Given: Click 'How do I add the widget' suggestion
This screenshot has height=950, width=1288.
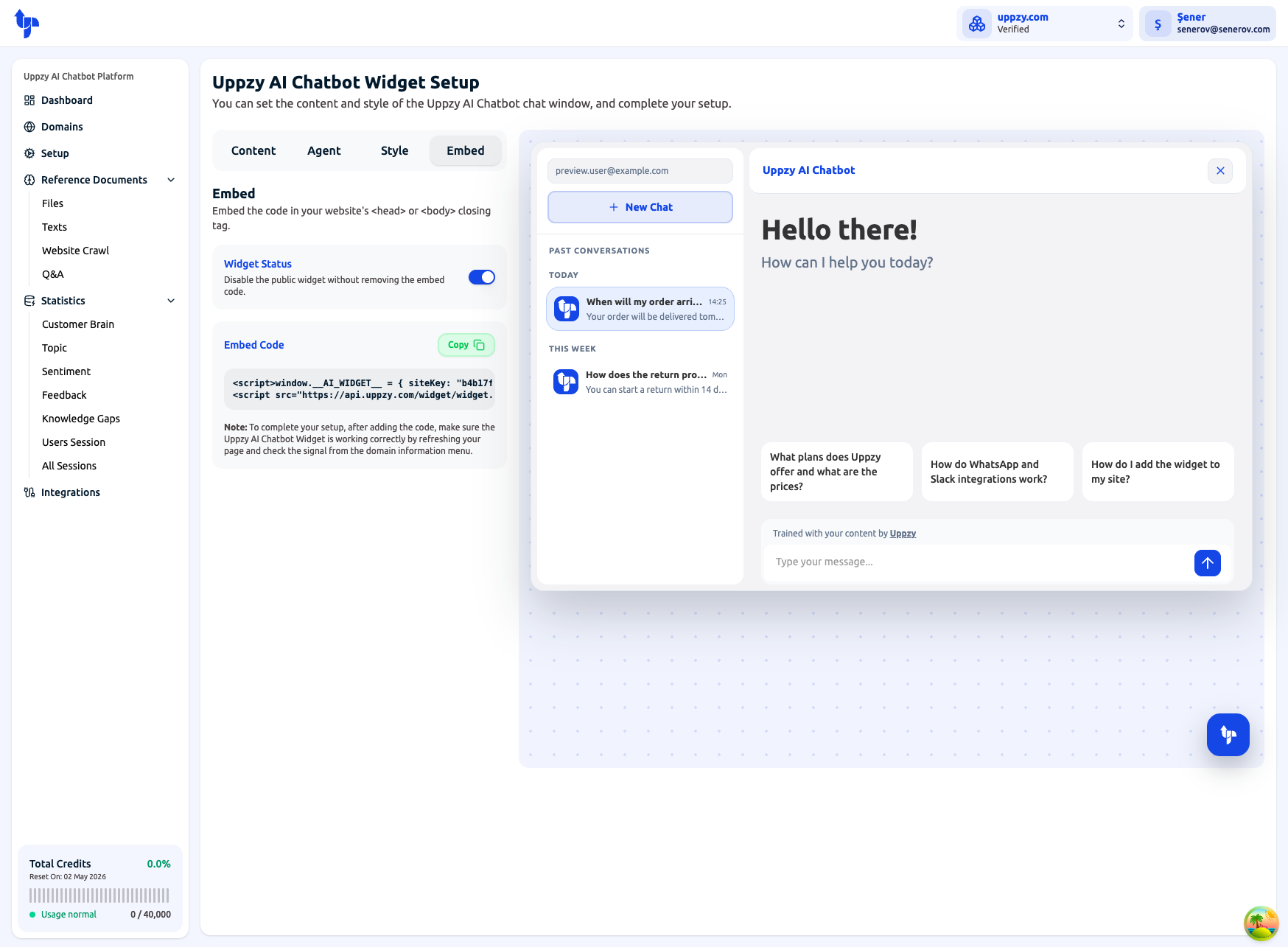Looking at the screenshot, I should 1158,472.
